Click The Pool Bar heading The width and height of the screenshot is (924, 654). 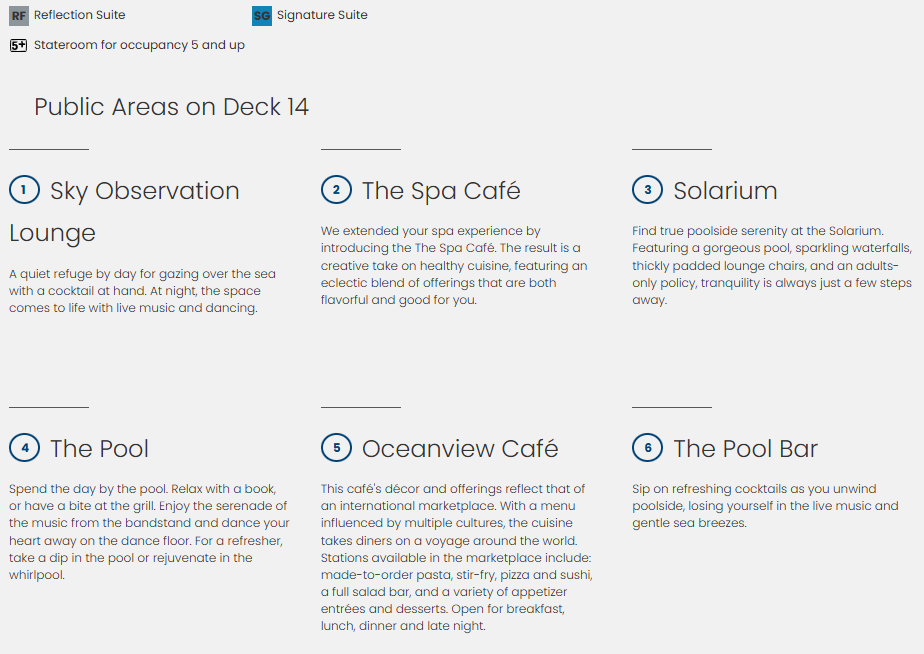pos(745,449)
